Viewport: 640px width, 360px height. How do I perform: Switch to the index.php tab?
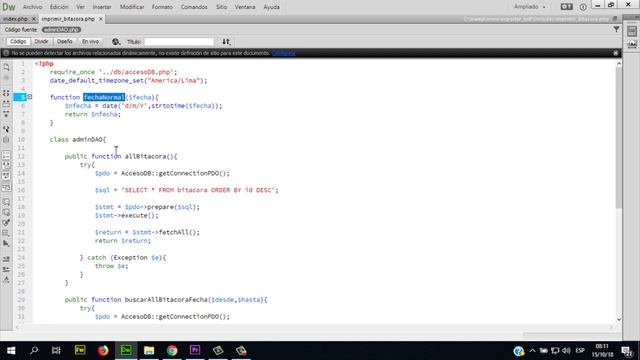coord(16,19)
